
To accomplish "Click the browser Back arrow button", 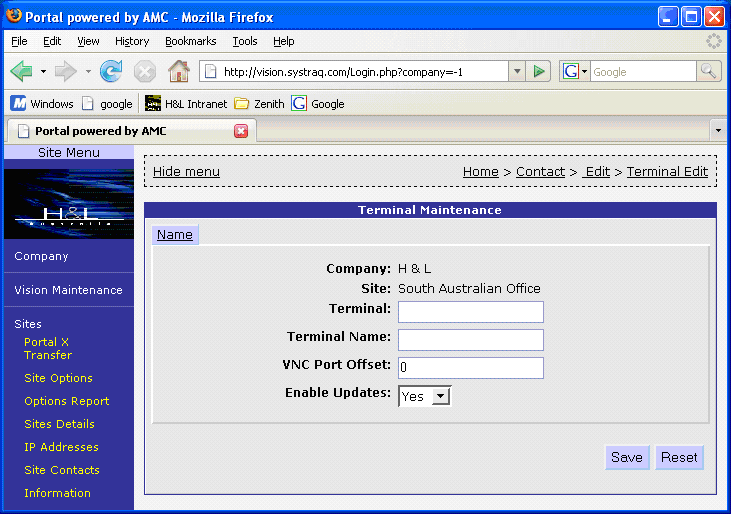I will coord(21,71).
